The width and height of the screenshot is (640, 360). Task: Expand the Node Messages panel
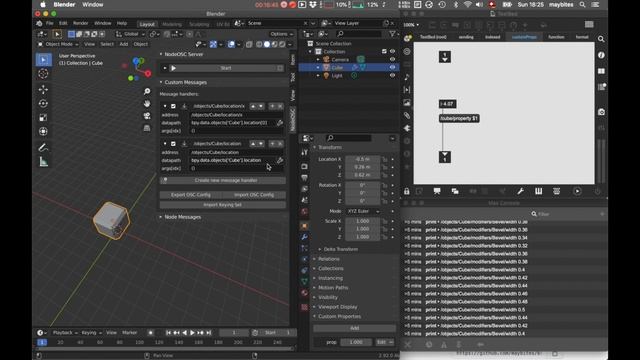(x=161, y=217)
